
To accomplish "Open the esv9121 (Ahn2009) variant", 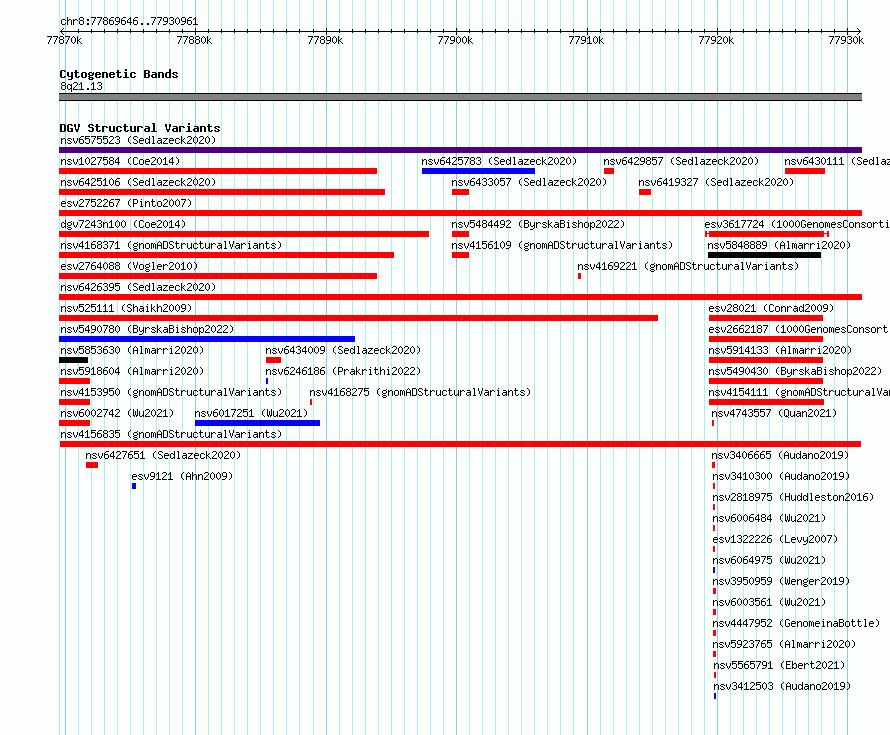I will click(182, 476).
